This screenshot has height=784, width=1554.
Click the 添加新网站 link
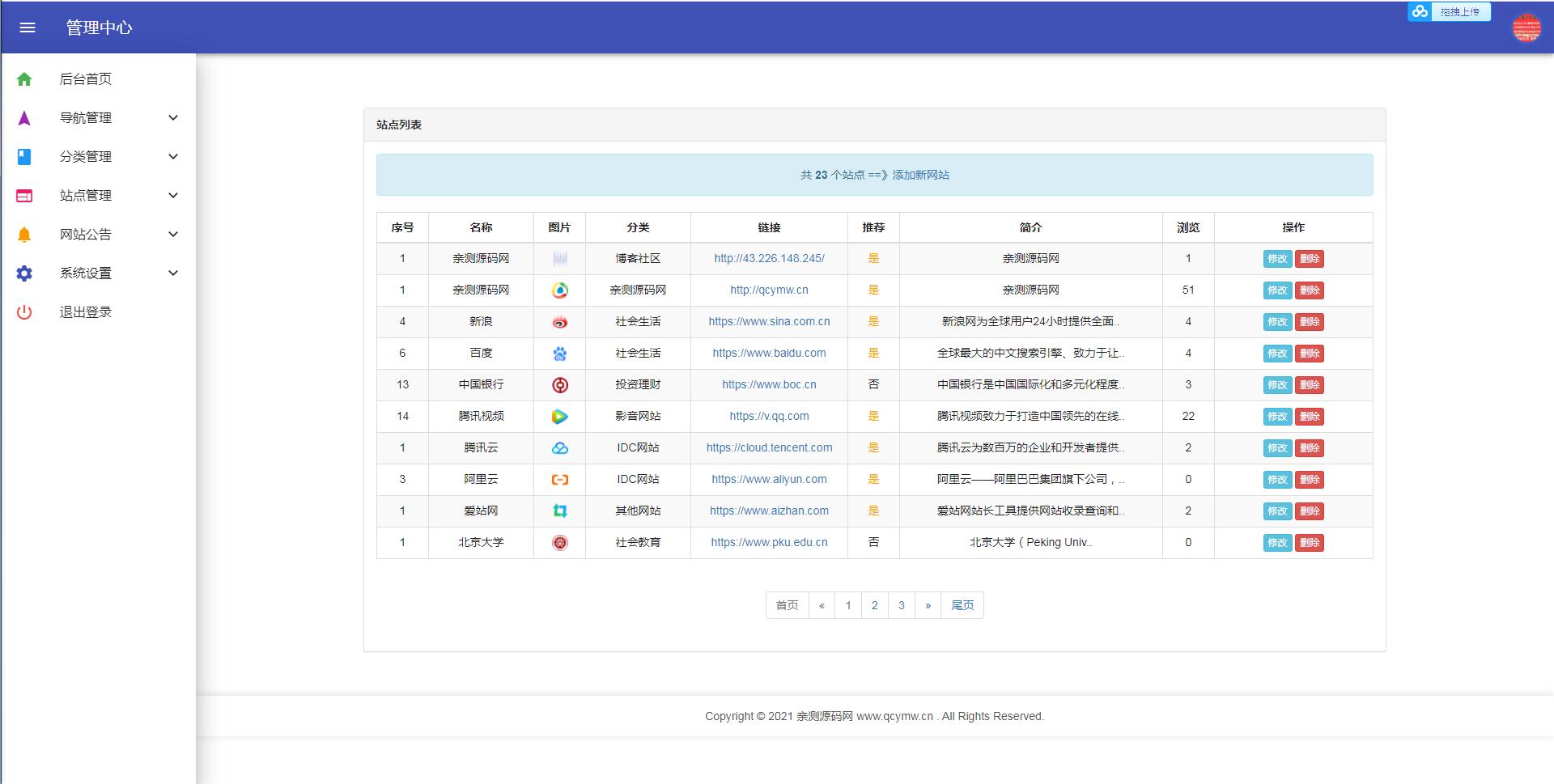(919, 174)
